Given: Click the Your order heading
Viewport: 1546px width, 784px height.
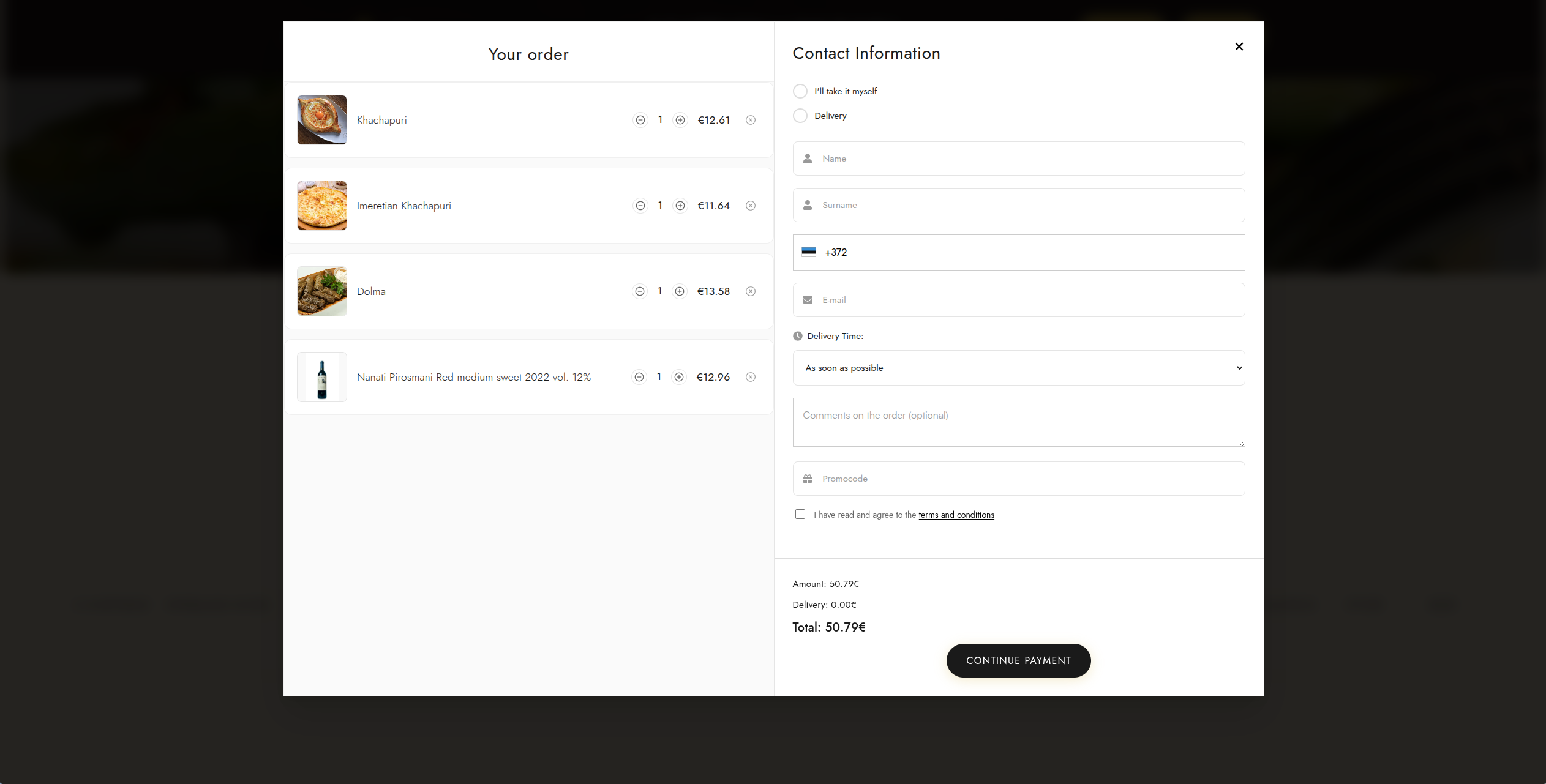Looking at the screenshot, I should 528,54.
